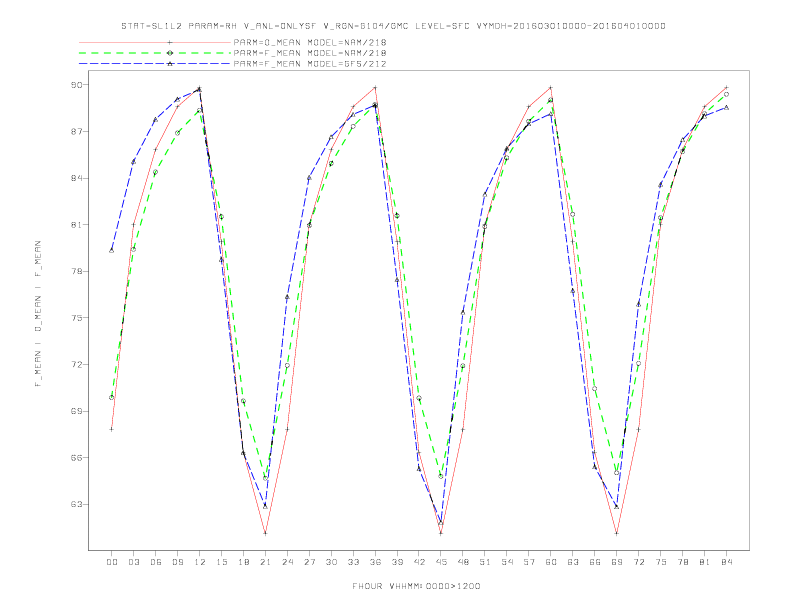
Task: Click x-axis tick label 60
Action: [x=551, y=562]
